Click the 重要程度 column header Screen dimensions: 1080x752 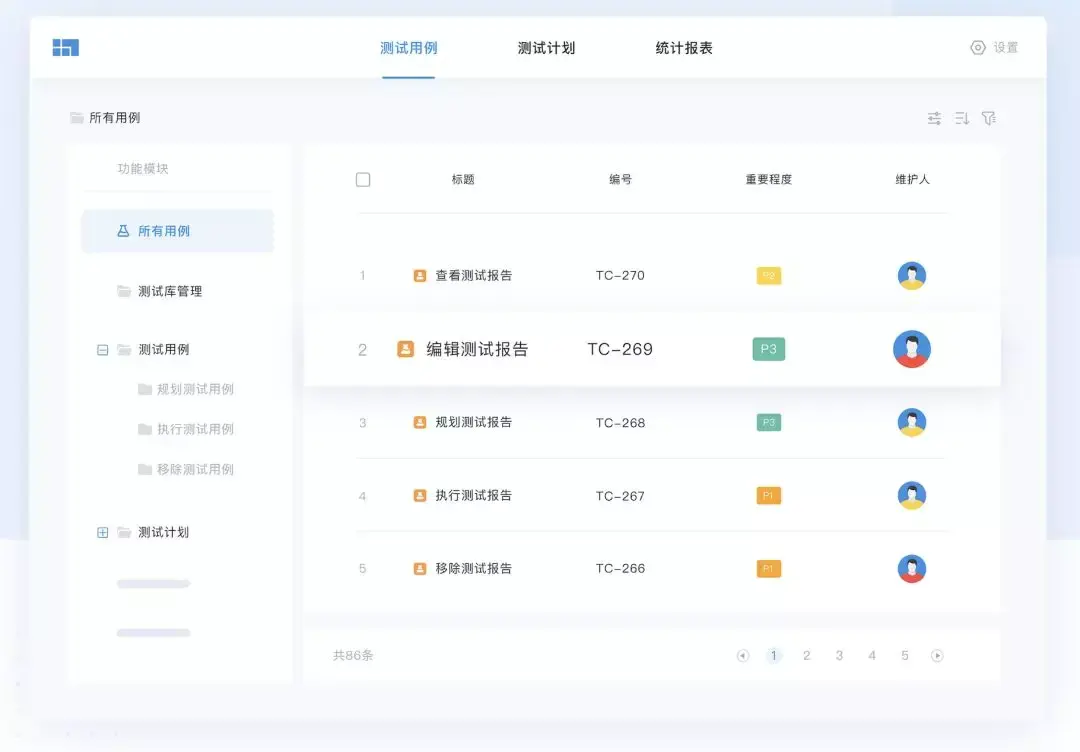tap(769, 179)
